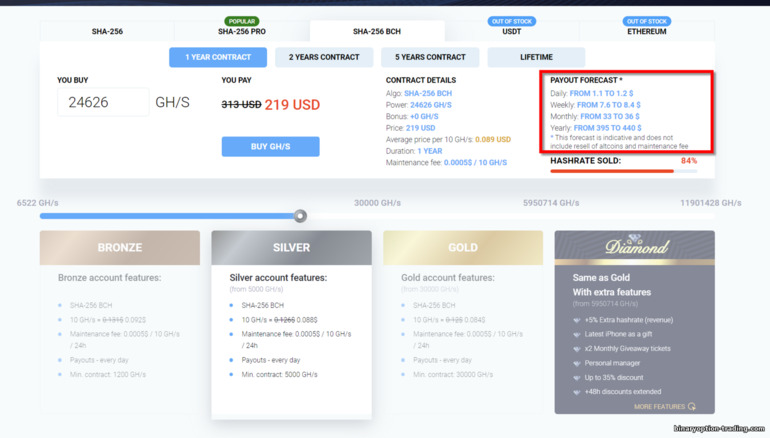Choose the 1 YEAR CONTRACT option
Screen dimensions: 770x438
218,57
